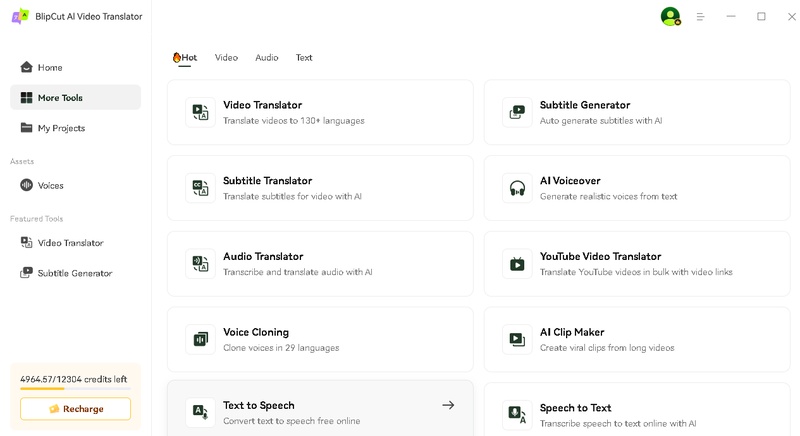Click 'Transcribe and translate audio with AI' text

point(297,272)
